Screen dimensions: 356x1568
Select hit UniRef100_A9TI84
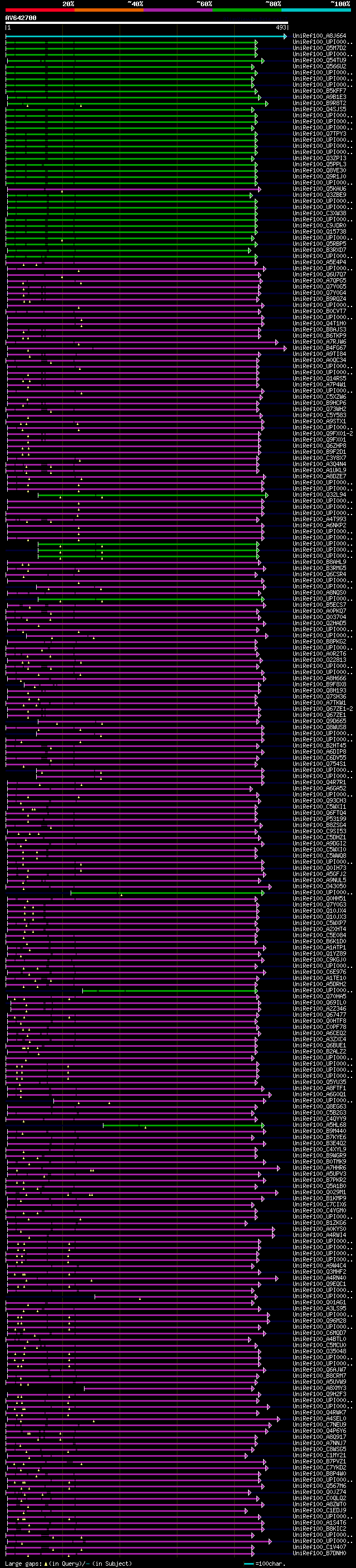319,354
